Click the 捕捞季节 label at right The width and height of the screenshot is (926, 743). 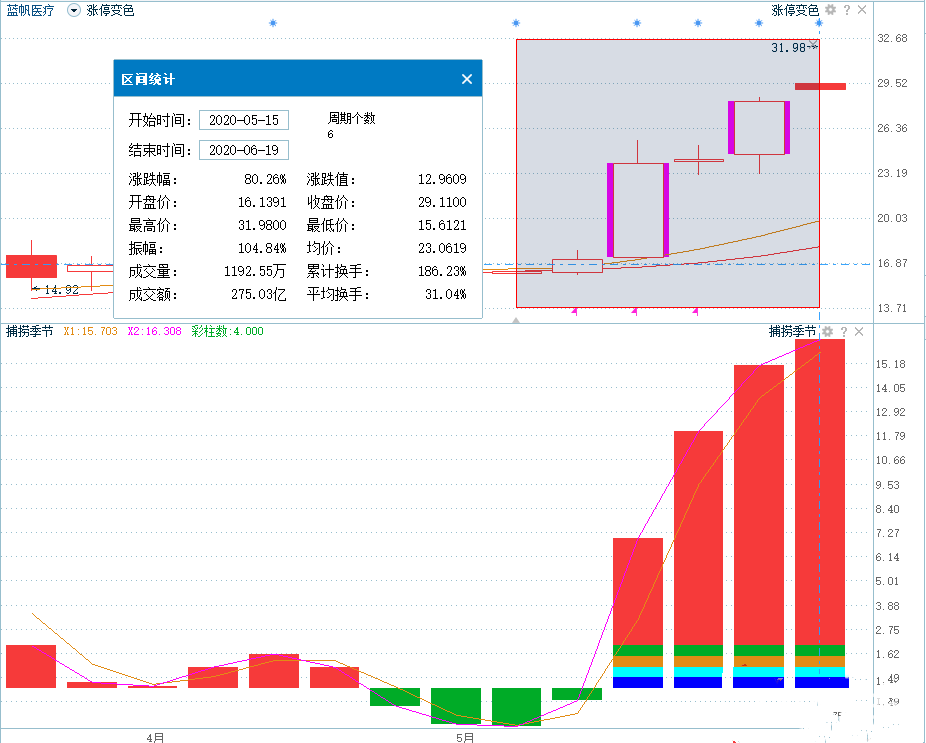point(793,331)
